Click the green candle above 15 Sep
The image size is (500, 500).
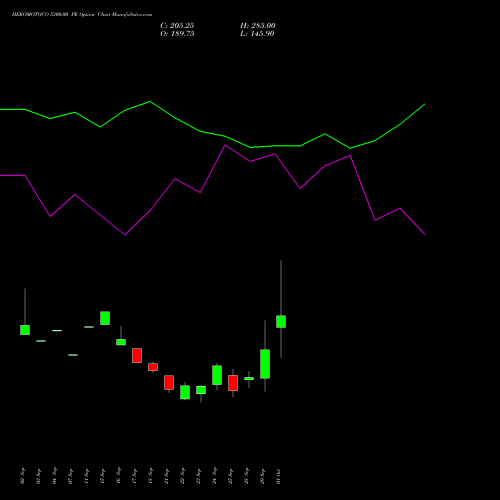[105, 318]
